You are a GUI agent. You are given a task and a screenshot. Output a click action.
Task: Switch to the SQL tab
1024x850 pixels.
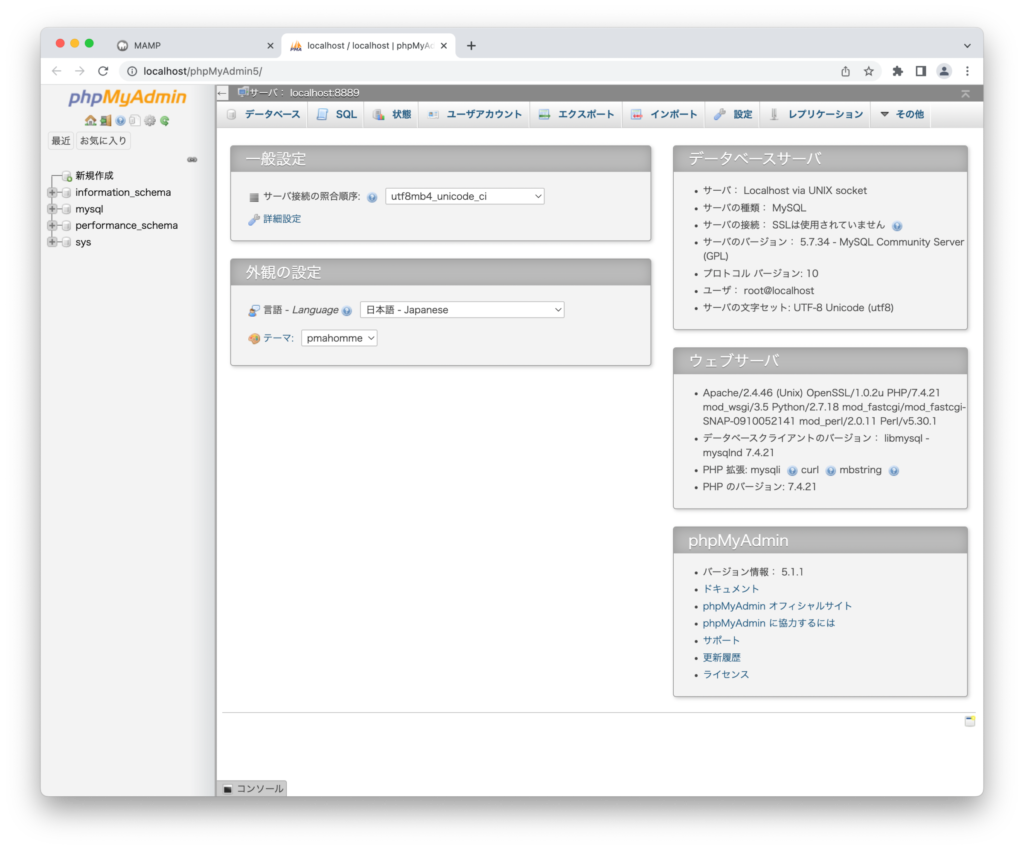point(337,114)
